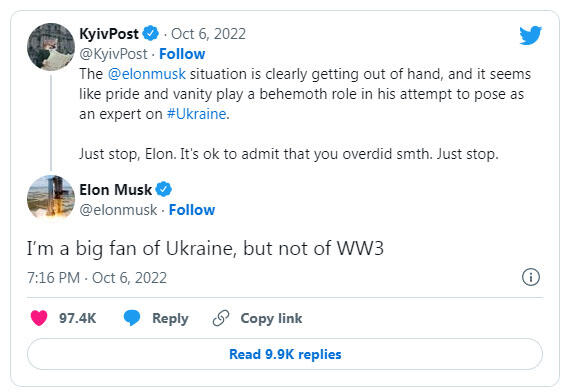Like the tweet with the heart icon
Screen dimensions: 586x392
point(39,318)
